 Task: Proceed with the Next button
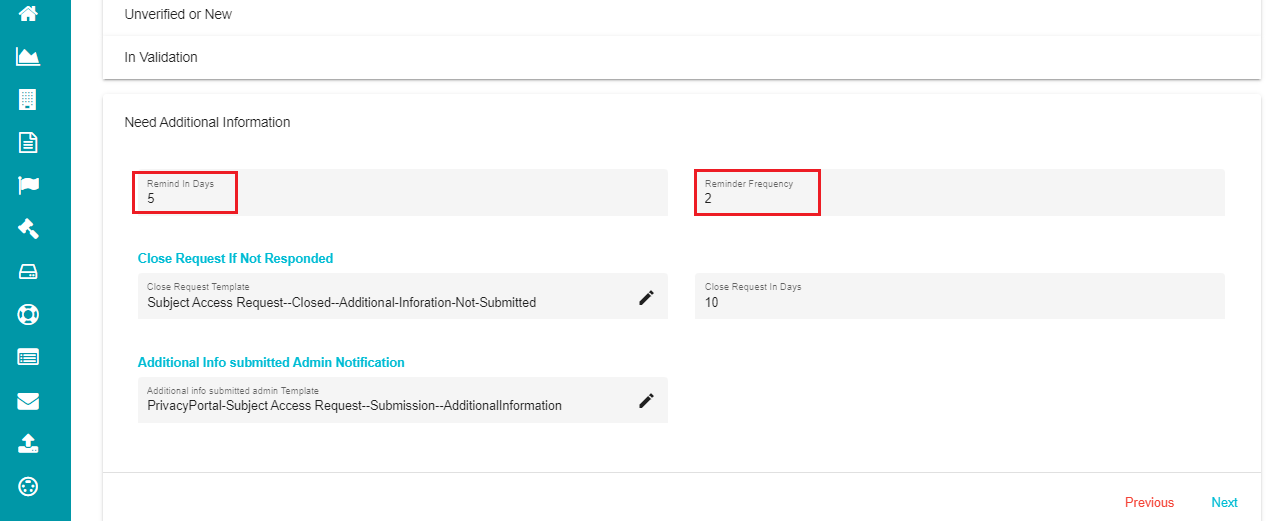point(1224,502)
